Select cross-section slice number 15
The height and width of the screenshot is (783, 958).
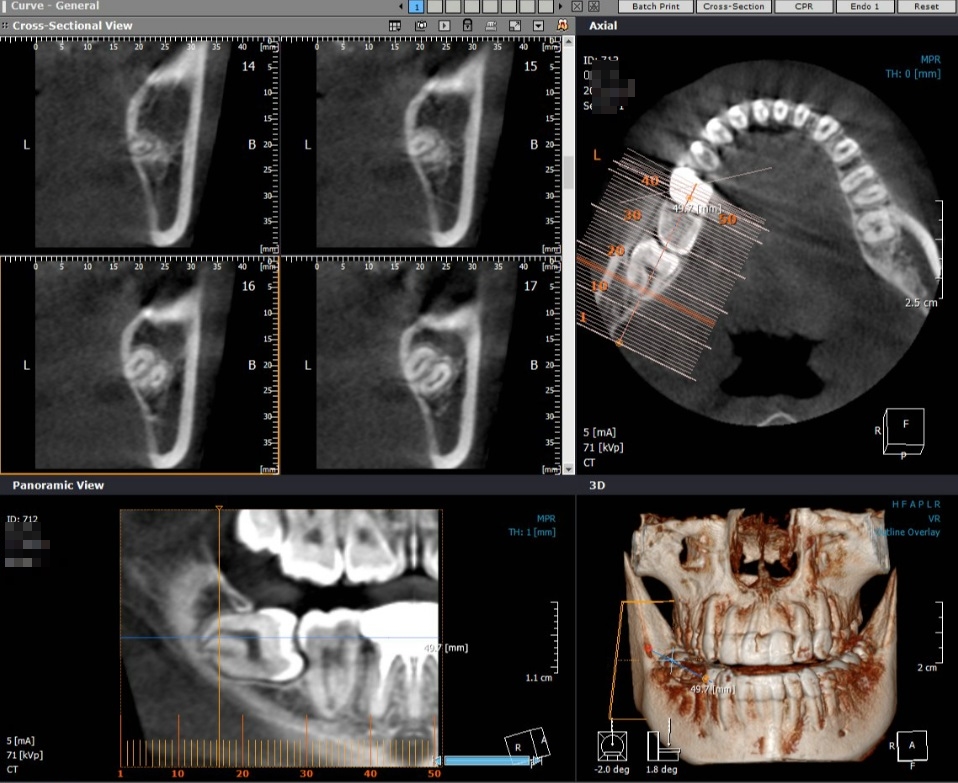click(420, 144)
